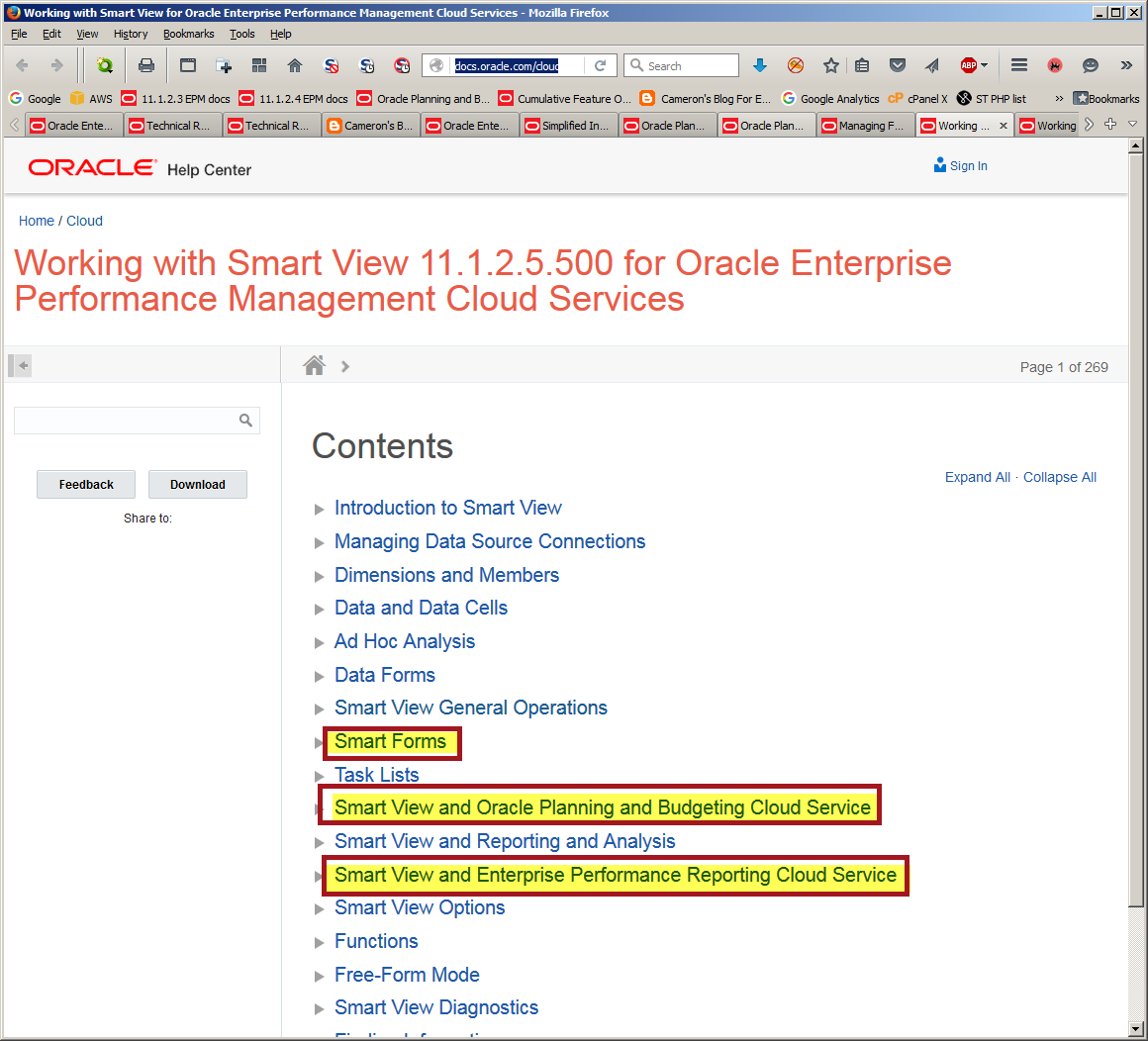Click the vertical scrollbar down arrow
The height and width of the screenshot is (1041, 1148).
coord(1135,1028)
